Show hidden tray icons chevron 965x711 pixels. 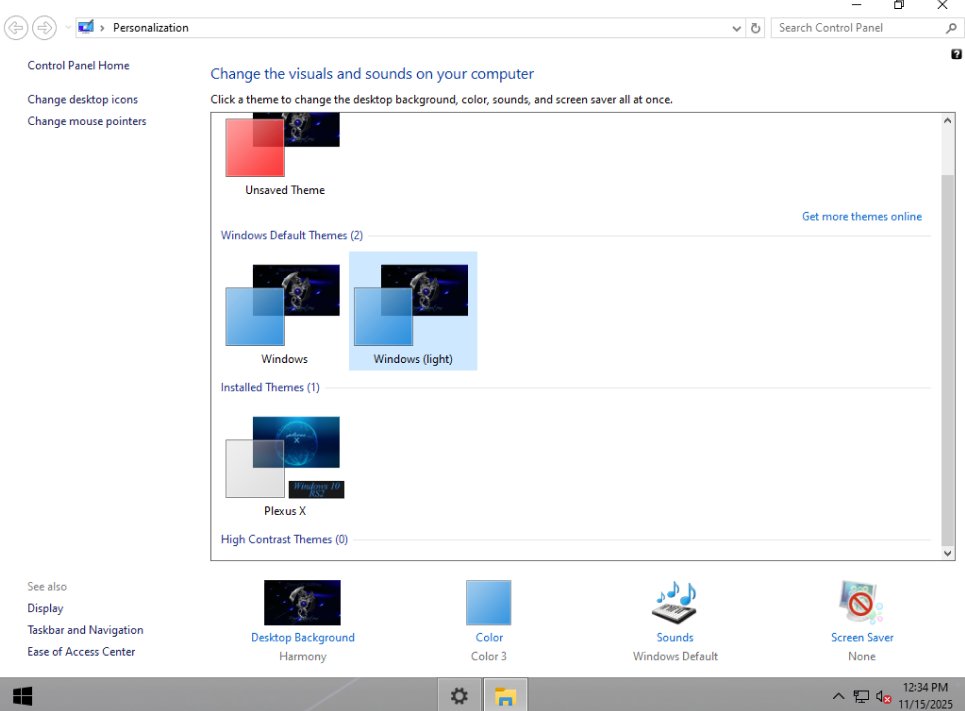838,696
